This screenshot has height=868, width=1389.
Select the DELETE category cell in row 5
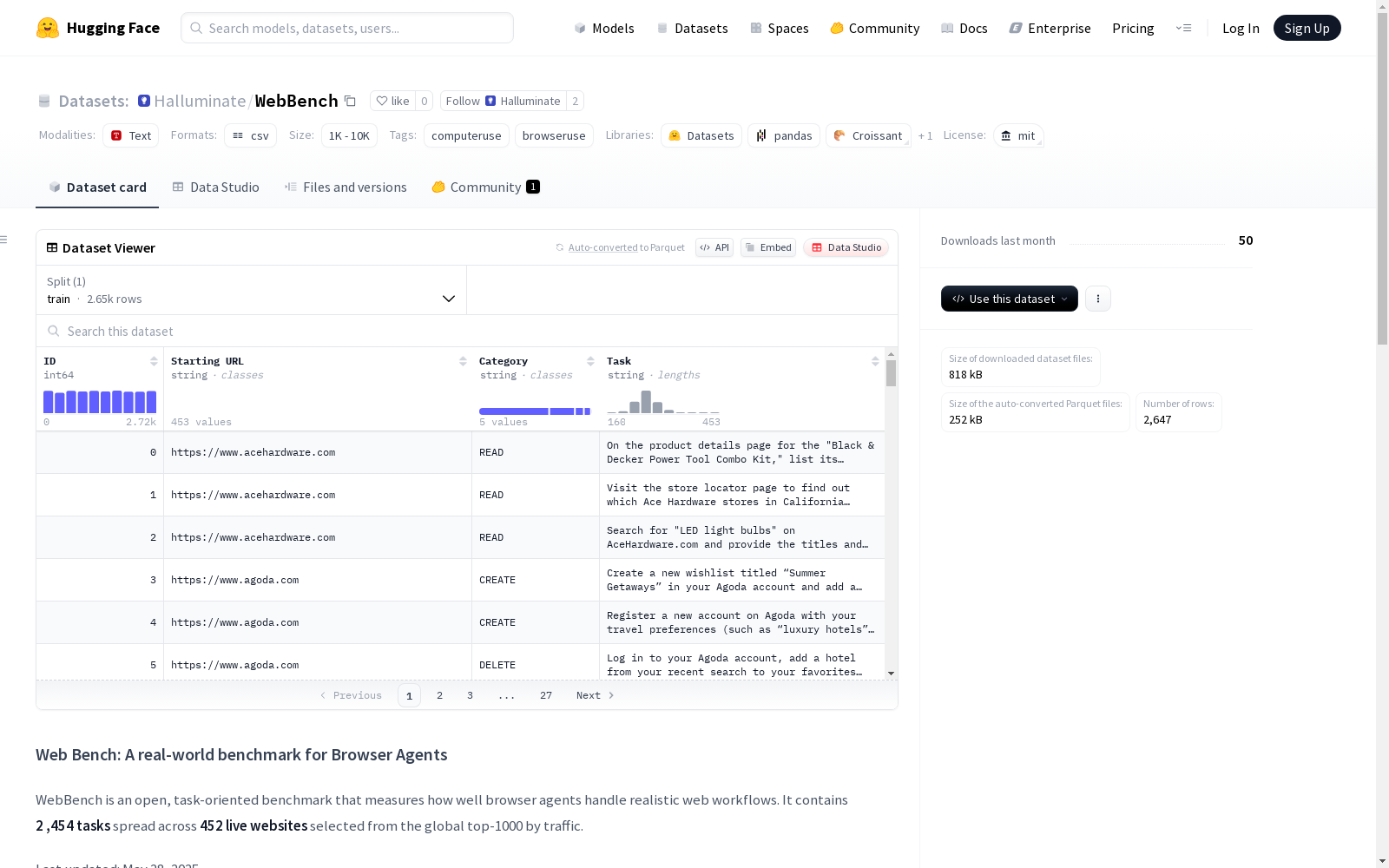[536, 665]
